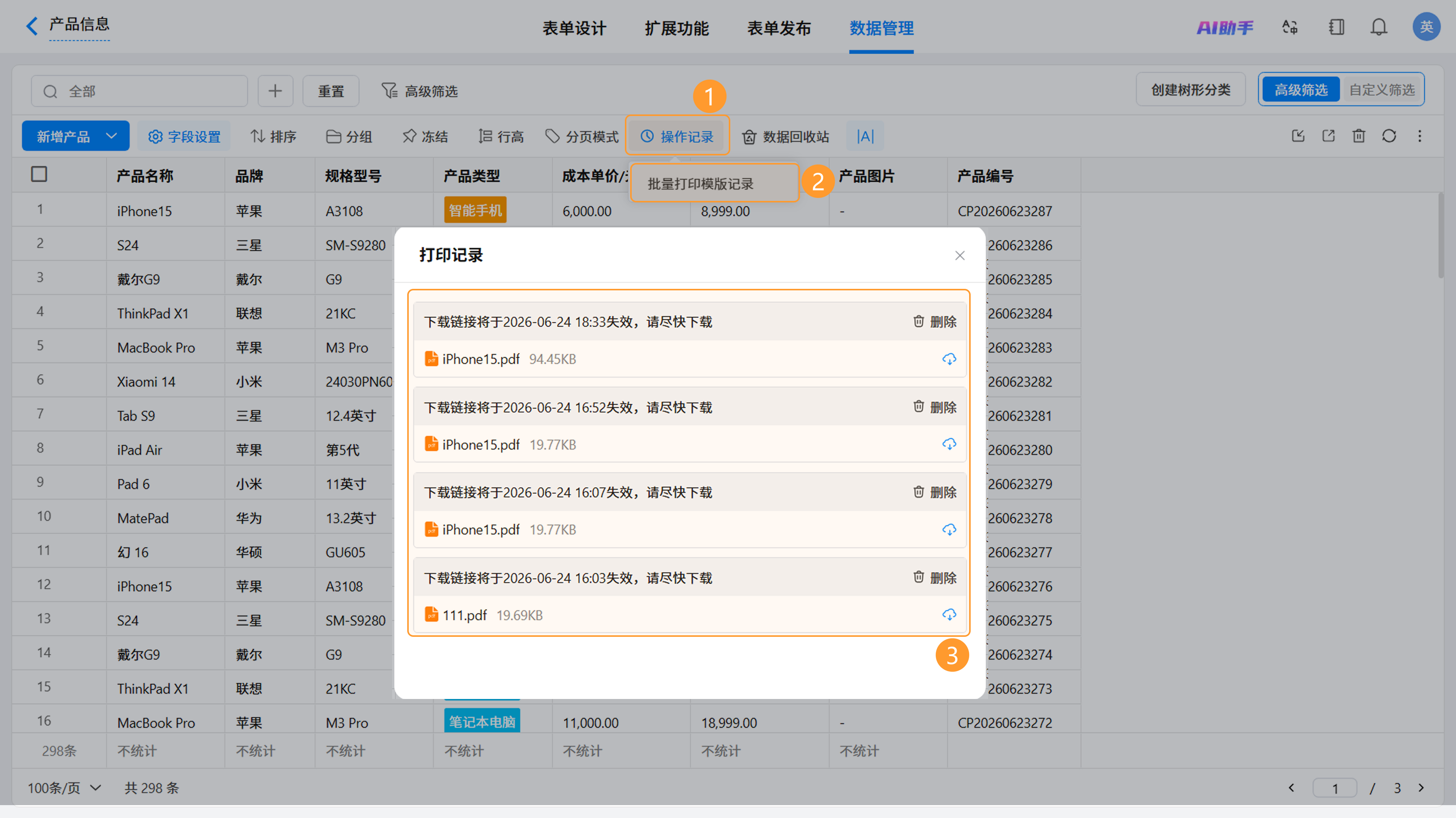The image size is (1456, 818).
Task: Click the notebook panel icon in header
Action: coord(1336,27)
